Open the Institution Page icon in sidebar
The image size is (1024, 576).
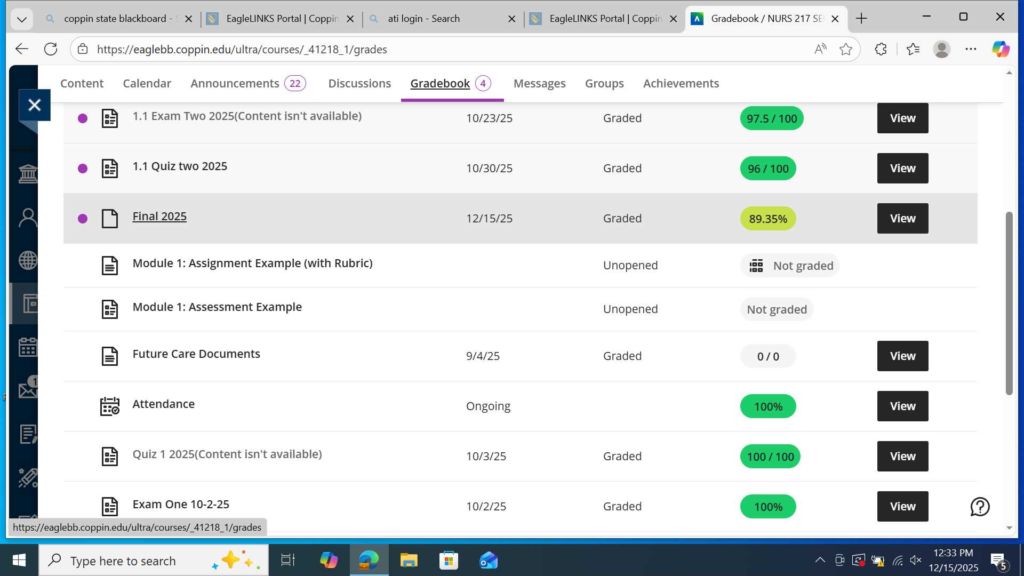[x=28, y=174]
